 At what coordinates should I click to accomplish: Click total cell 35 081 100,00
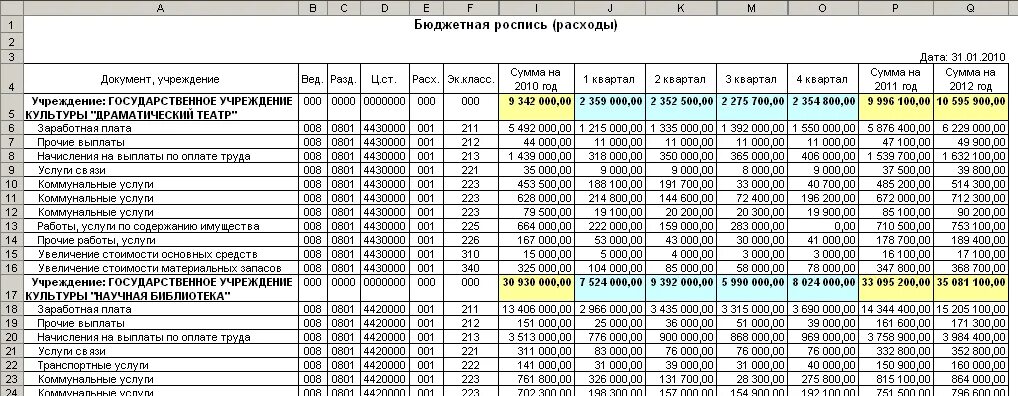[x=971, y=288]
